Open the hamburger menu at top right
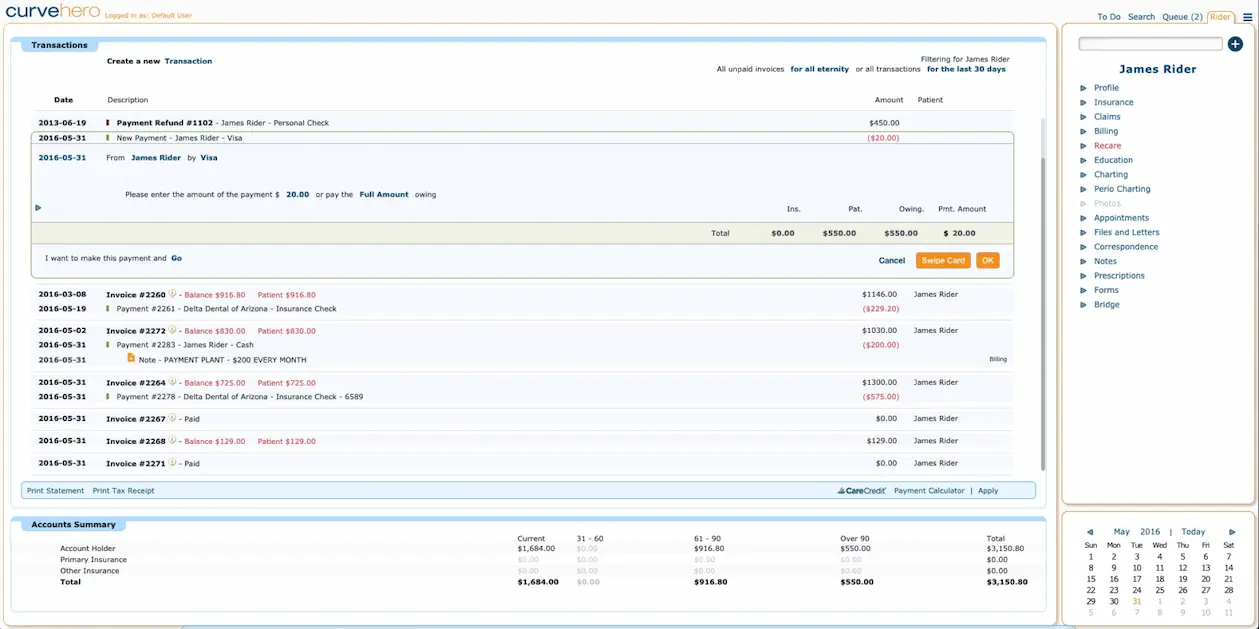1259x629 pixels. 1248,17
